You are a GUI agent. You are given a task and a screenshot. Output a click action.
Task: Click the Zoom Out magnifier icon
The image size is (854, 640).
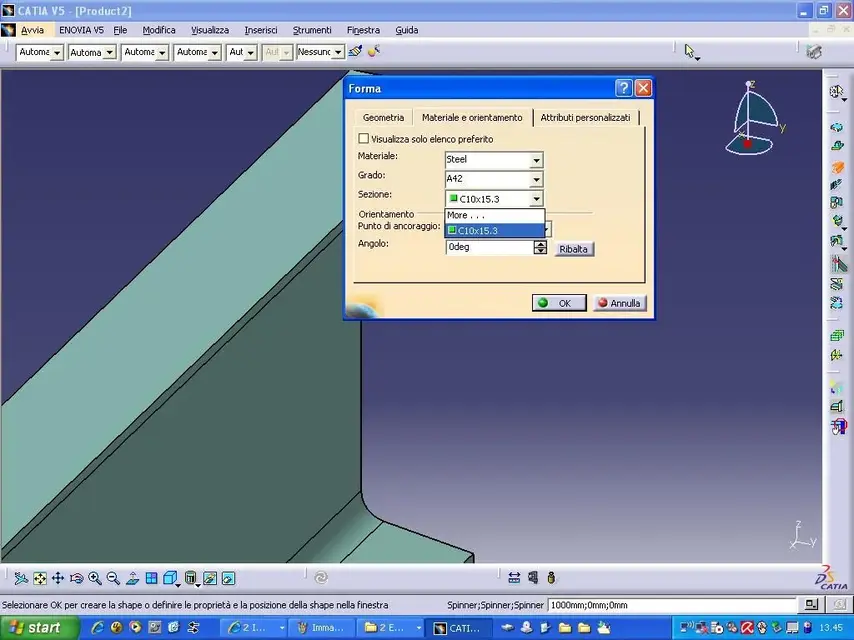tap(113, 578)
